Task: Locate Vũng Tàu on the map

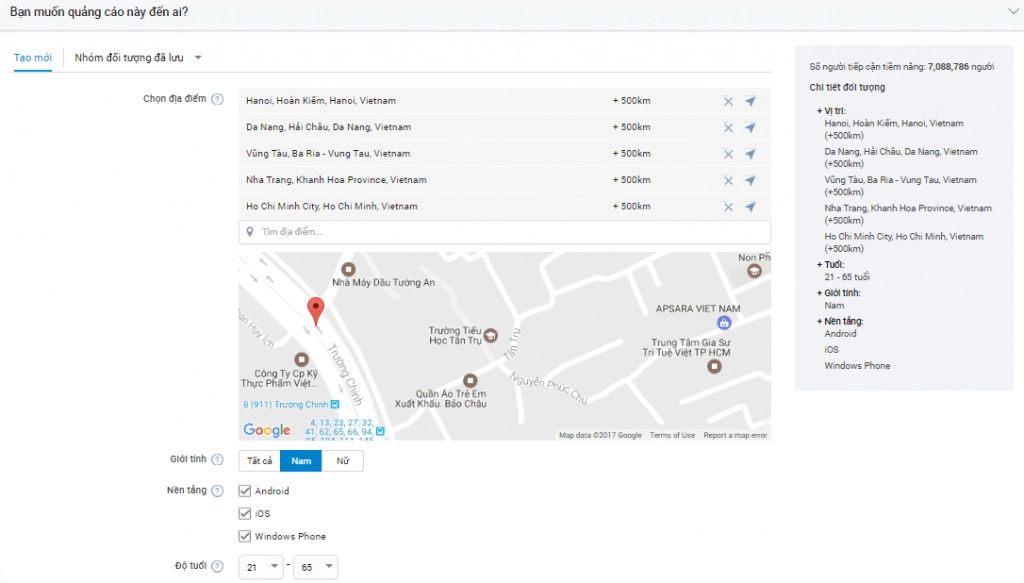Action: (x=750, y=154)
